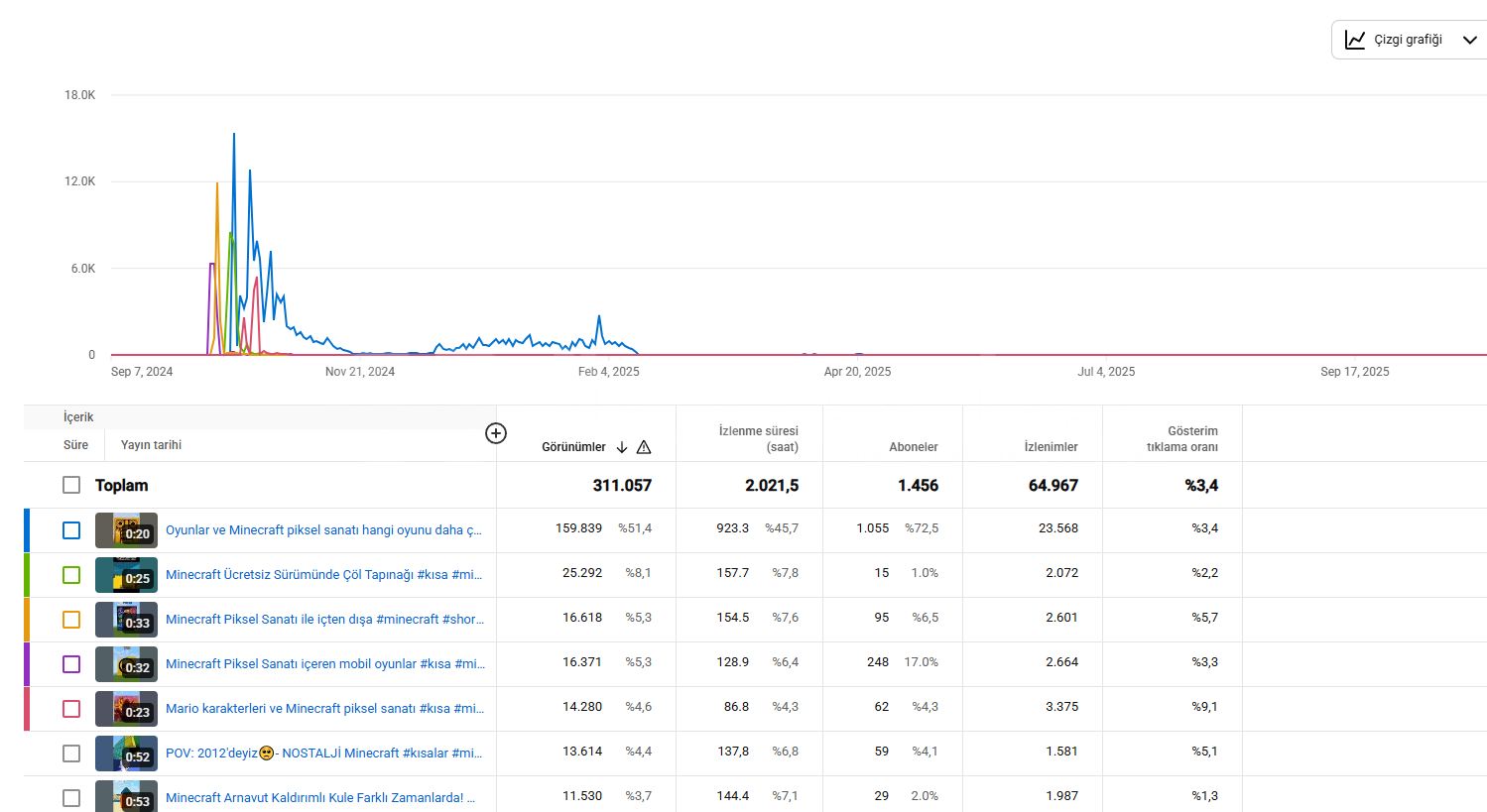This screenshot has width=1487, height=812.
Task: Open thumbnail of the 0:20 Oyunlar ve Minecraft video
Action: 126,530
